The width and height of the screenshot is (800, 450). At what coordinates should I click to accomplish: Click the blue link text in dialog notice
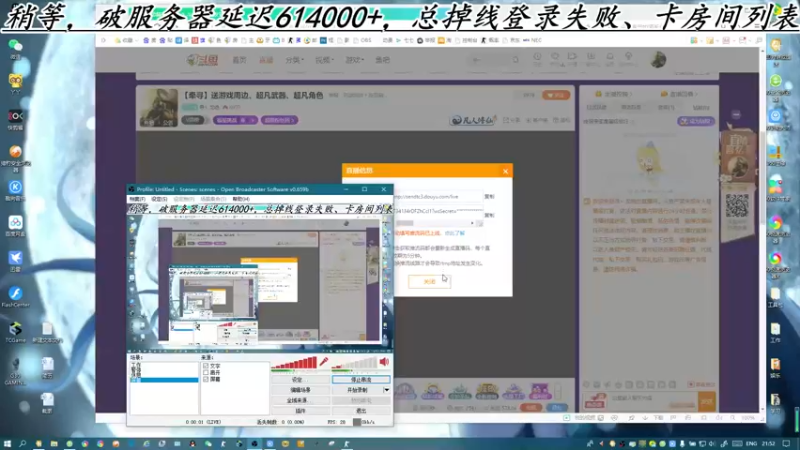coord(455,233)
